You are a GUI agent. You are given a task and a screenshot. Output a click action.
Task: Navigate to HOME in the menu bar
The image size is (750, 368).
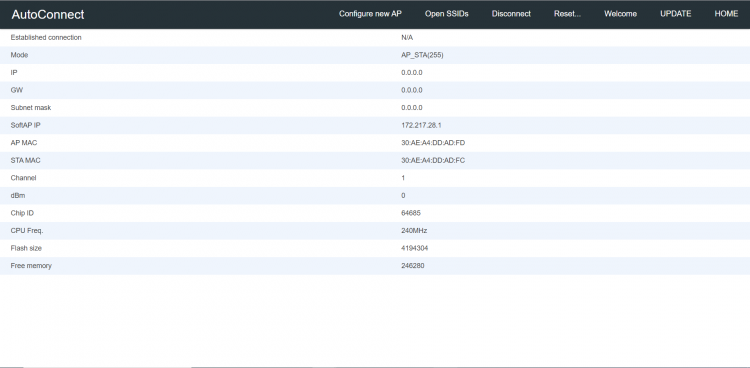[726, 14]
